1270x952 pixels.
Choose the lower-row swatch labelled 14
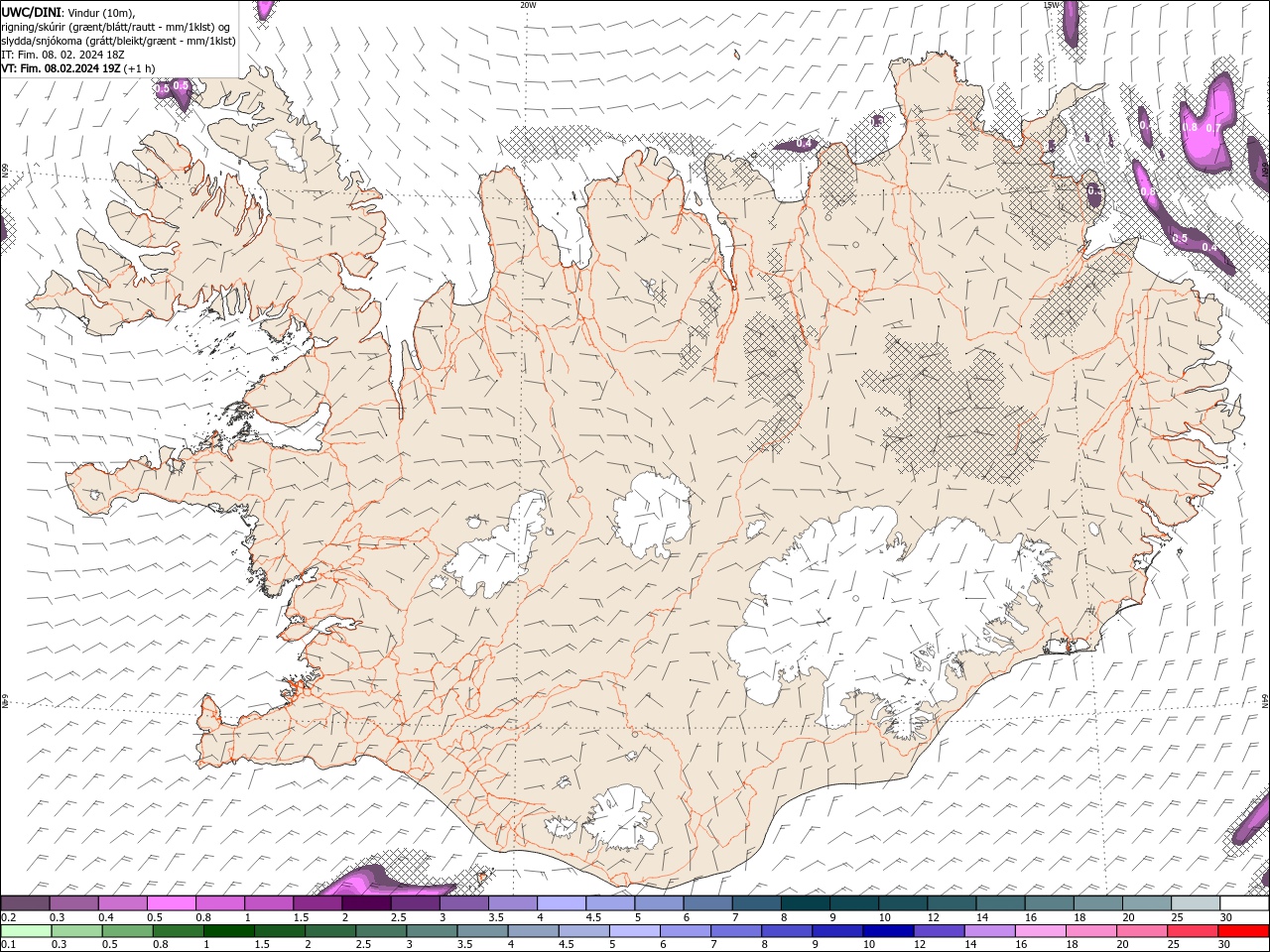[x=989, y=931]
